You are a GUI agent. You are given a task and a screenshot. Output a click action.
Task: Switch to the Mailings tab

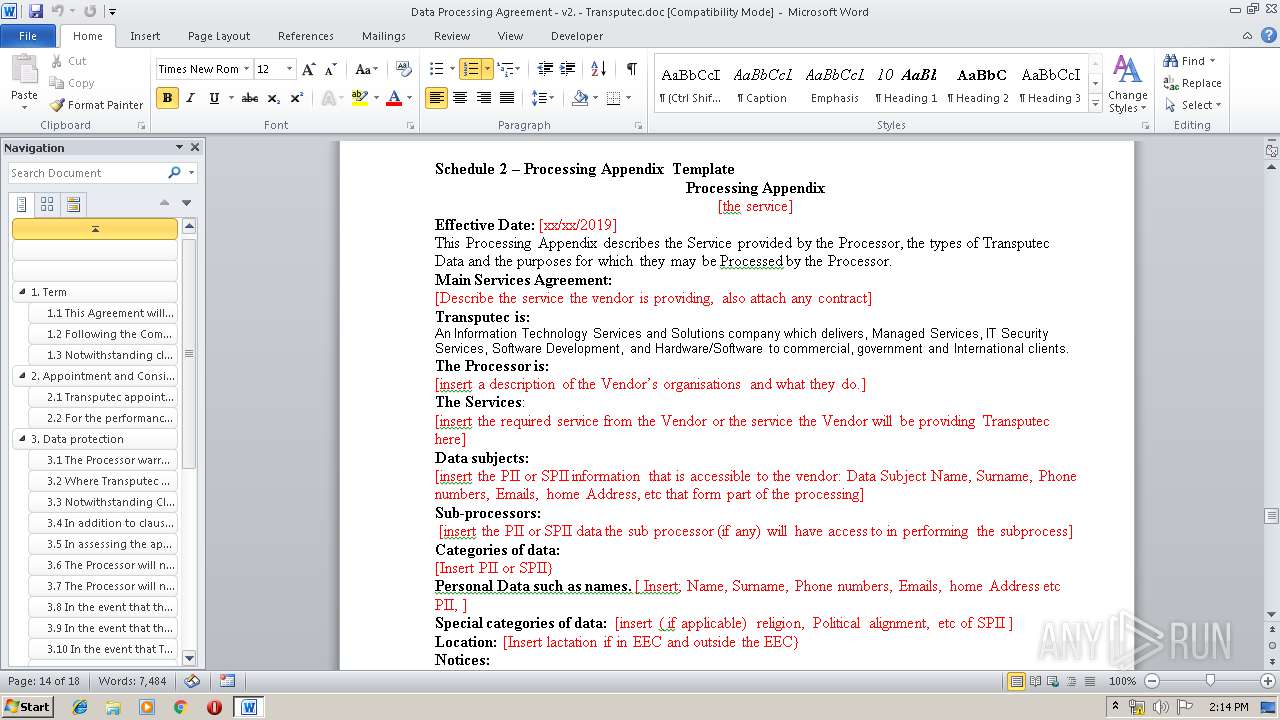pos(384,36)
